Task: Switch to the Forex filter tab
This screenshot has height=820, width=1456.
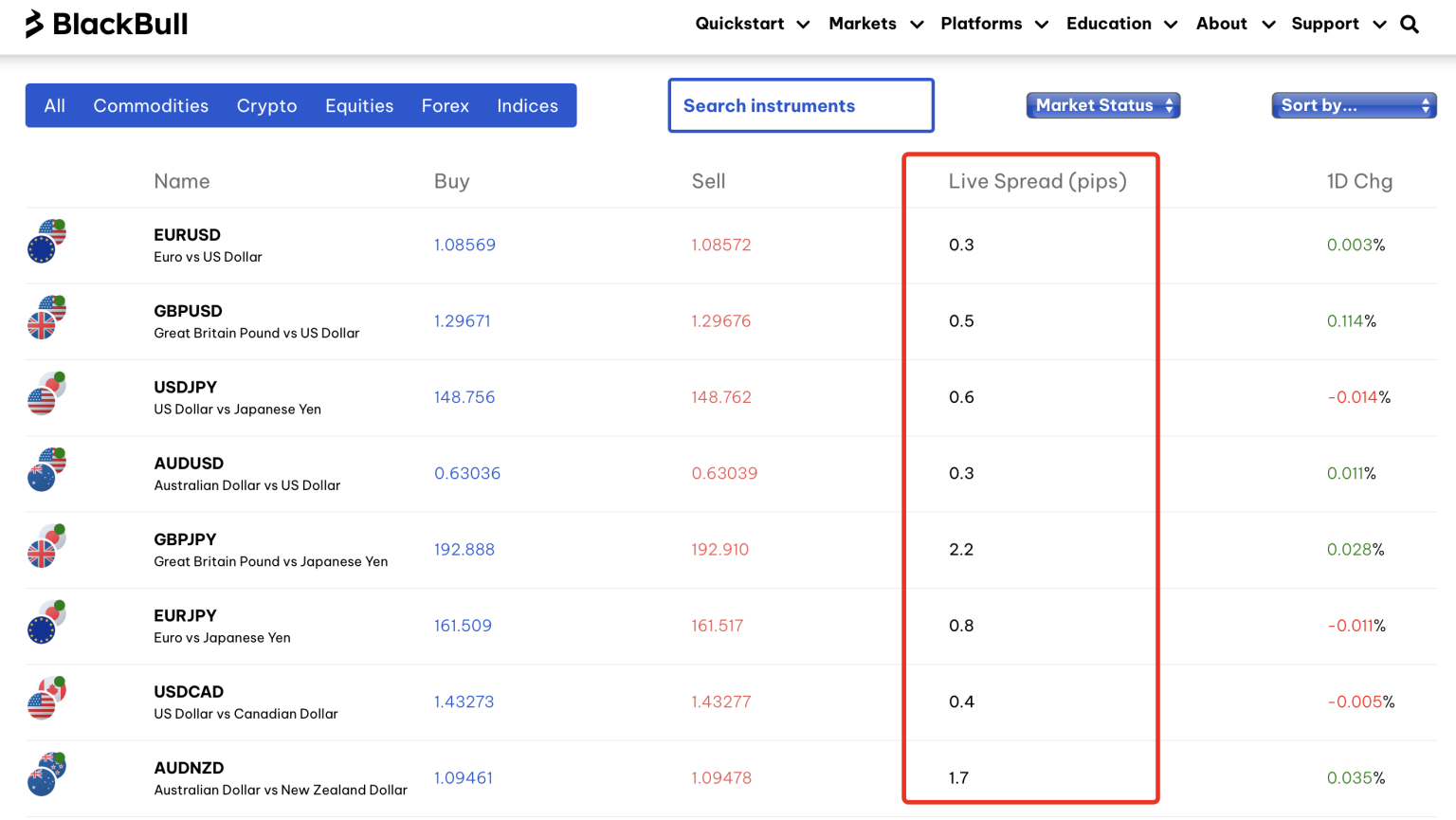Action: [x=445, y=105]
